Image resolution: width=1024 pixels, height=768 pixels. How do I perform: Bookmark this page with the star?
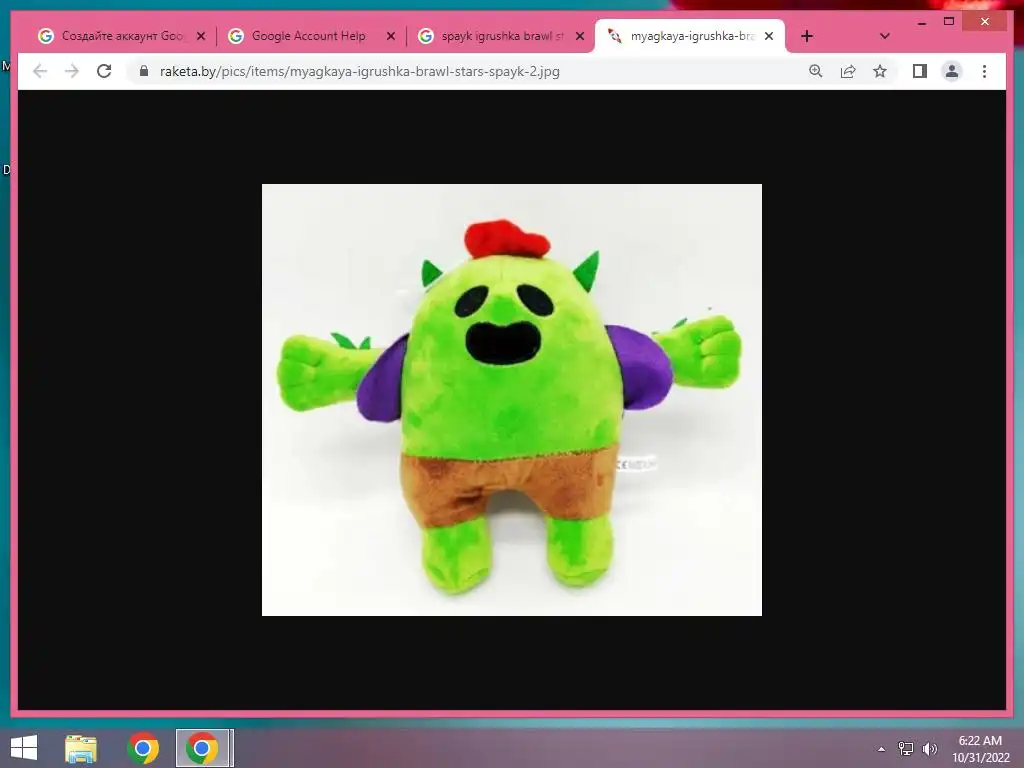coord(880,71)
